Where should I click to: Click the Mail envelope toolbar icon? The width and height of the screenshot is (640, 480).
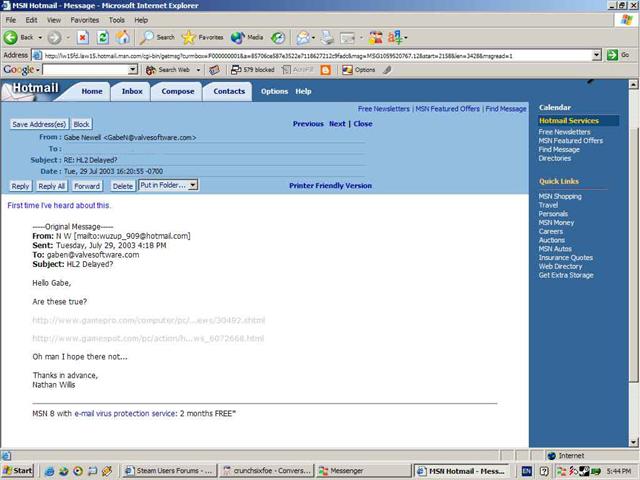point(303,38)
